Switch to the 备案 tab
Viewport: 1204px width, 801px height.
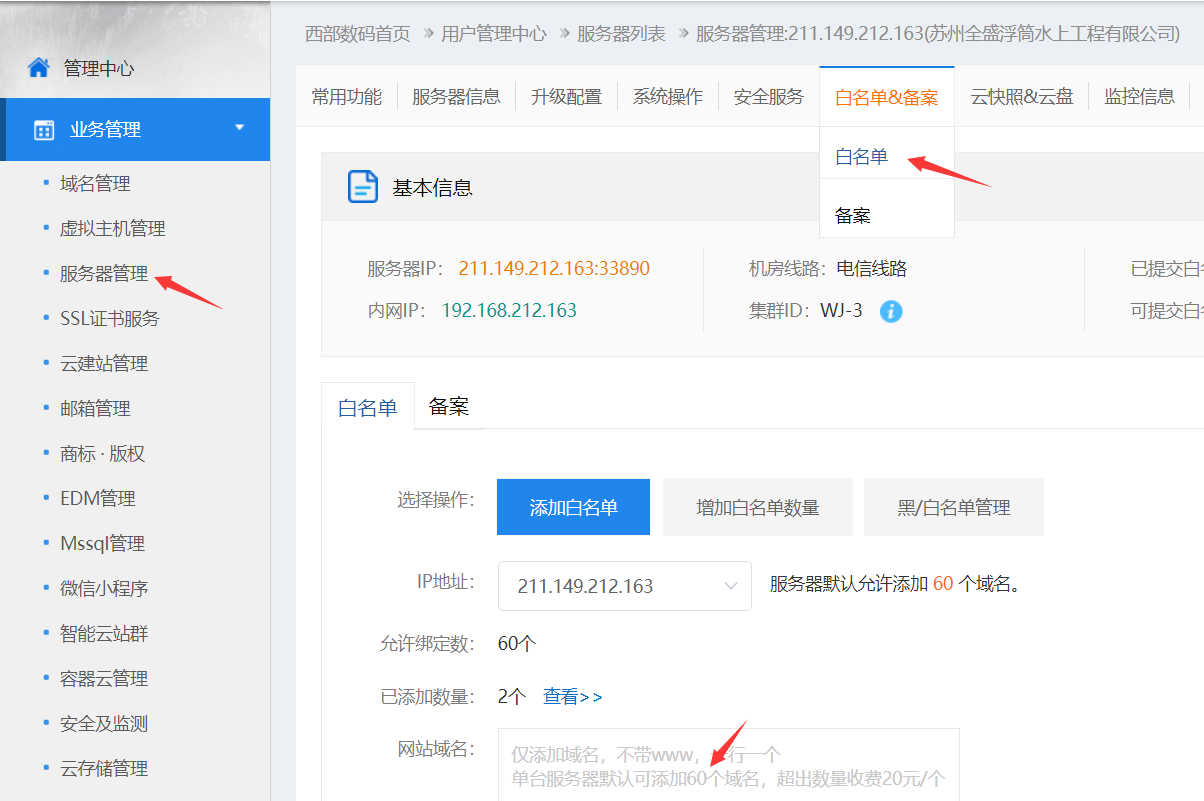tap(448, 407)
